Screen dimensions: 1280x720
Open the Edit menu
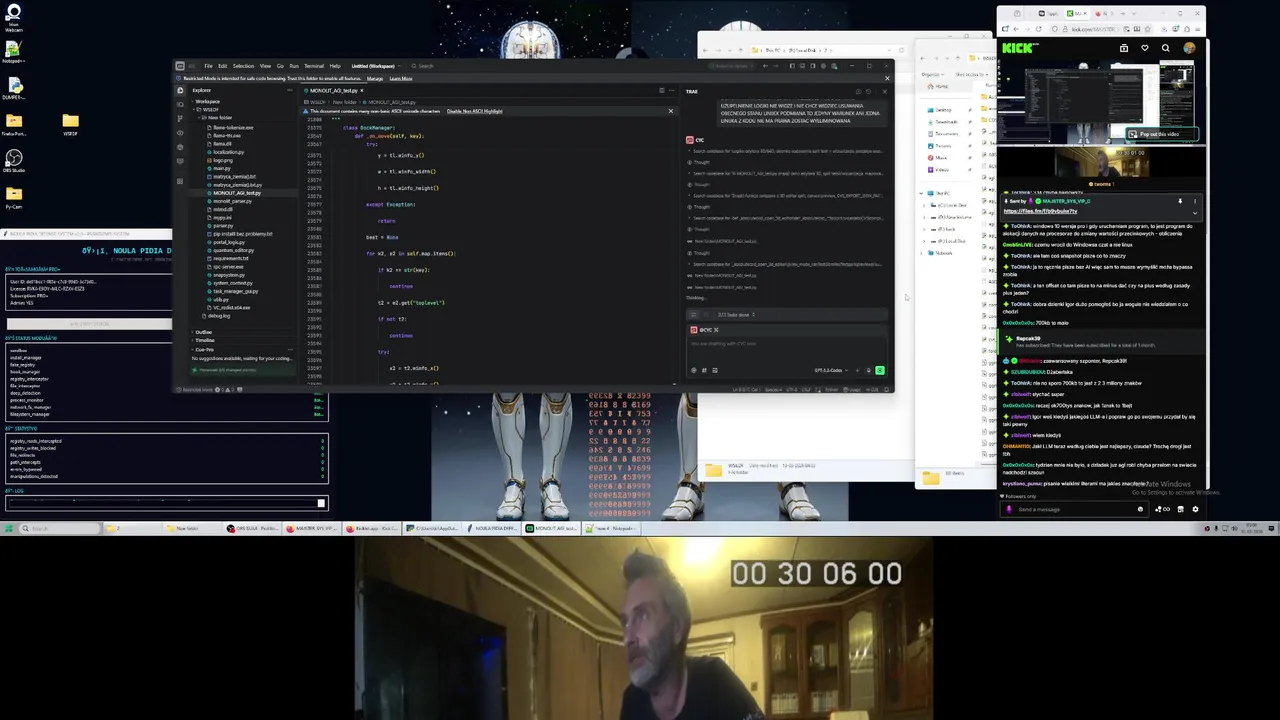coord(222,66)
